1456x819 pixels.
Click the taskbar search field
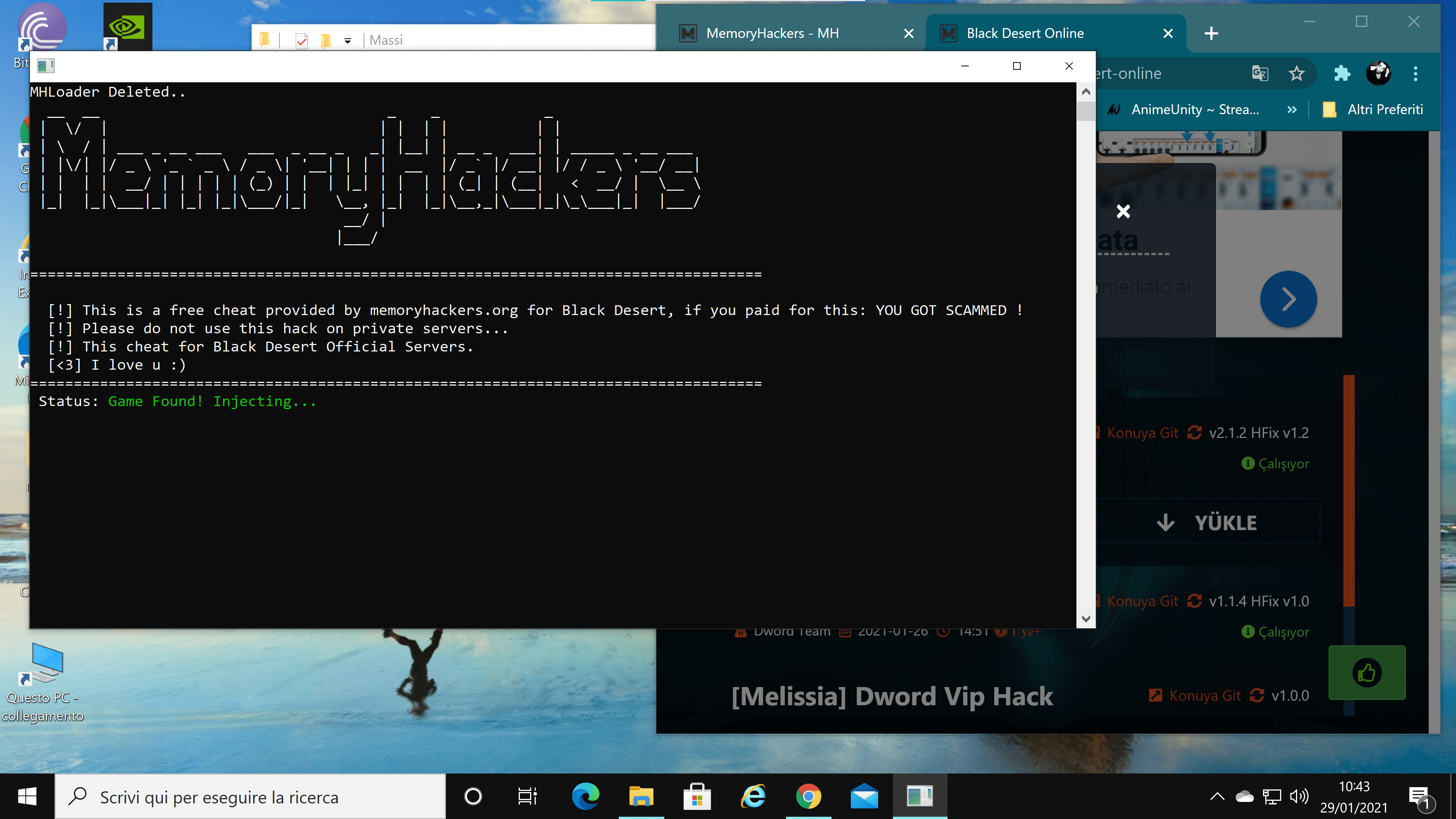[250, 796]
